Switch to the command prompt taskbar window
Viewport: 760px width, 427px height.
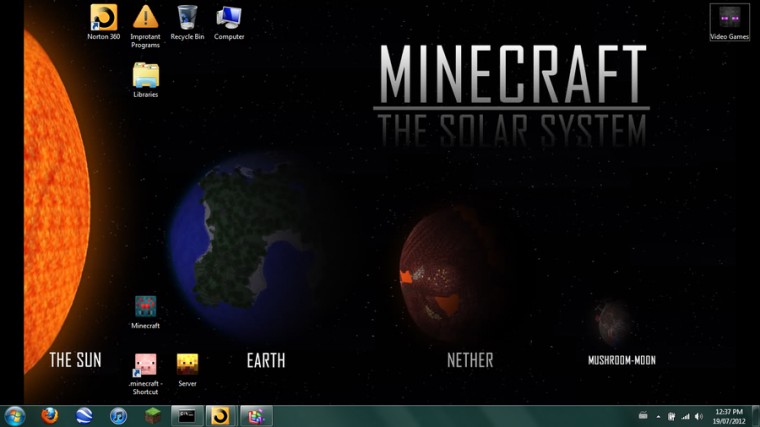pos(187,416)
